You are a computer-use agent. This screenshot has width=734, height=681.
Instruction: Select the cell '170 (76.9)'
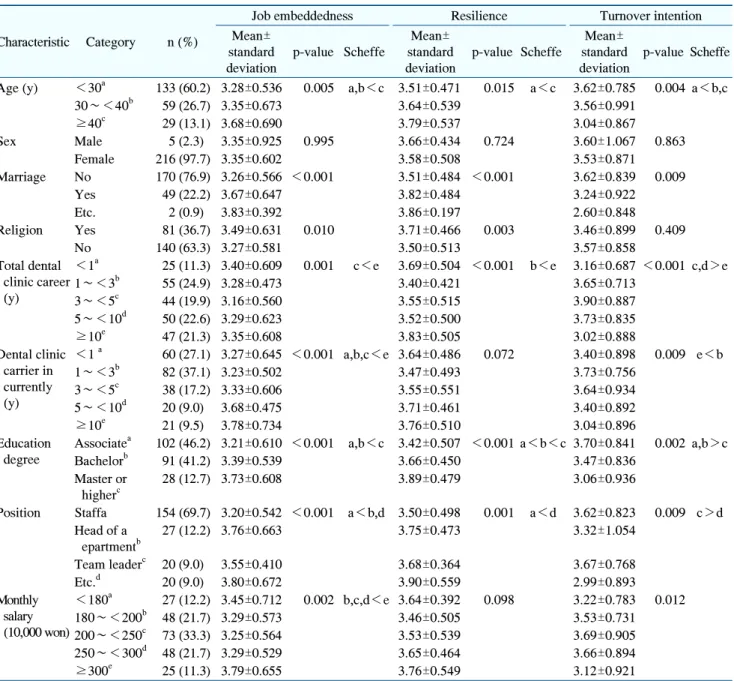pyautogui.click(x=183, y=177)
